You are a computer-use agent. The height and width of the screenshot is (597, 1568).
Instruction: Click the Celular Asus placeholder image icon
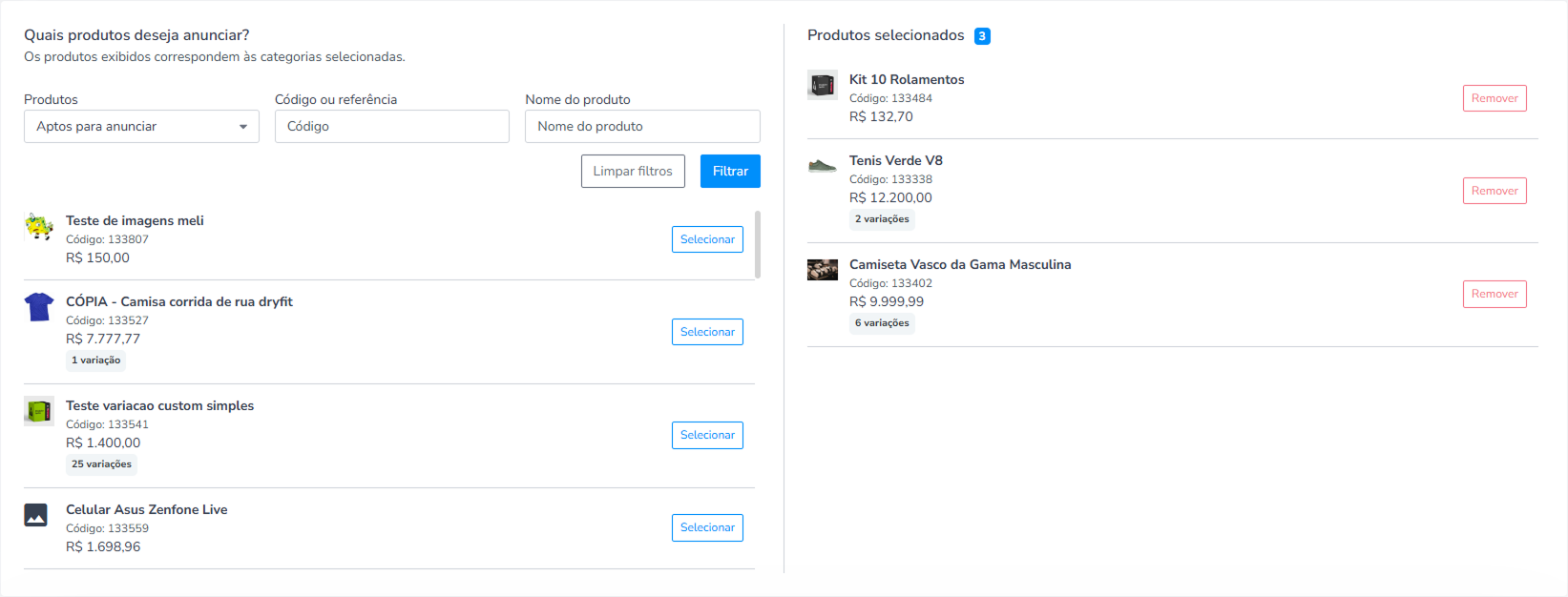tap(35, 515)
